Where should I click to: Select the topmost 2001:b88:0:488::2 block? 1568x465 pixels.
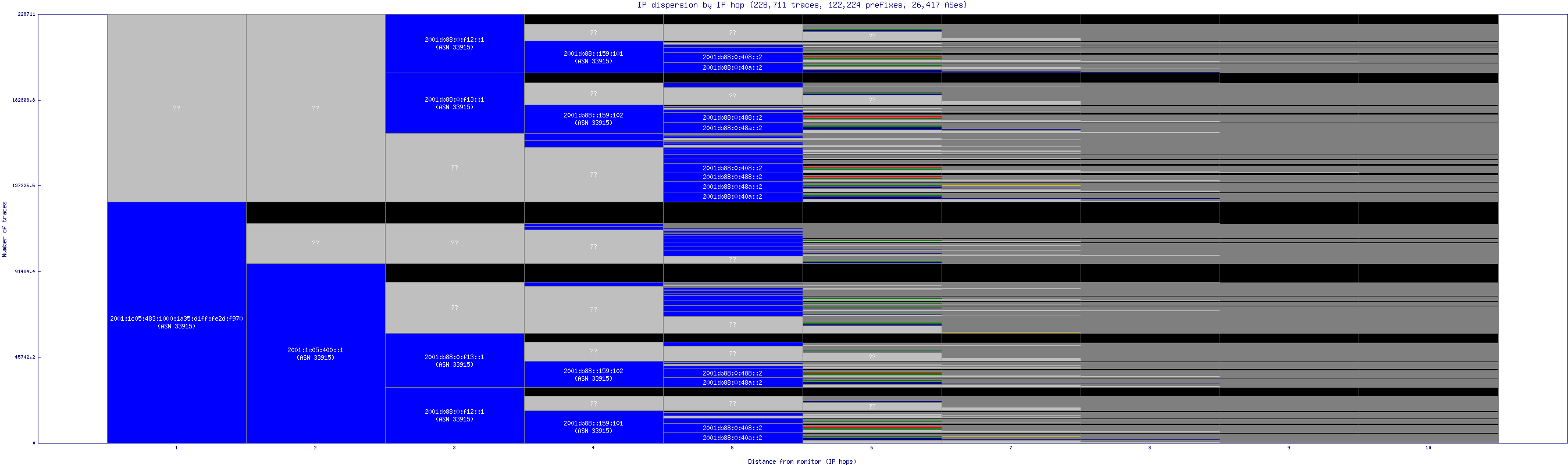click(733, 117)
